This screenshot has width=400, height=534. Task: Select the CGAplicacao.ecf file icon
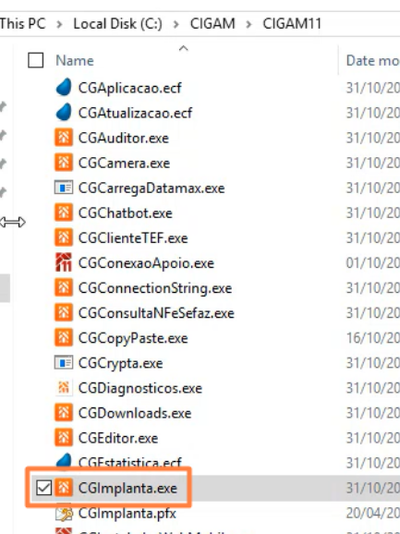(x=64, y=88)
